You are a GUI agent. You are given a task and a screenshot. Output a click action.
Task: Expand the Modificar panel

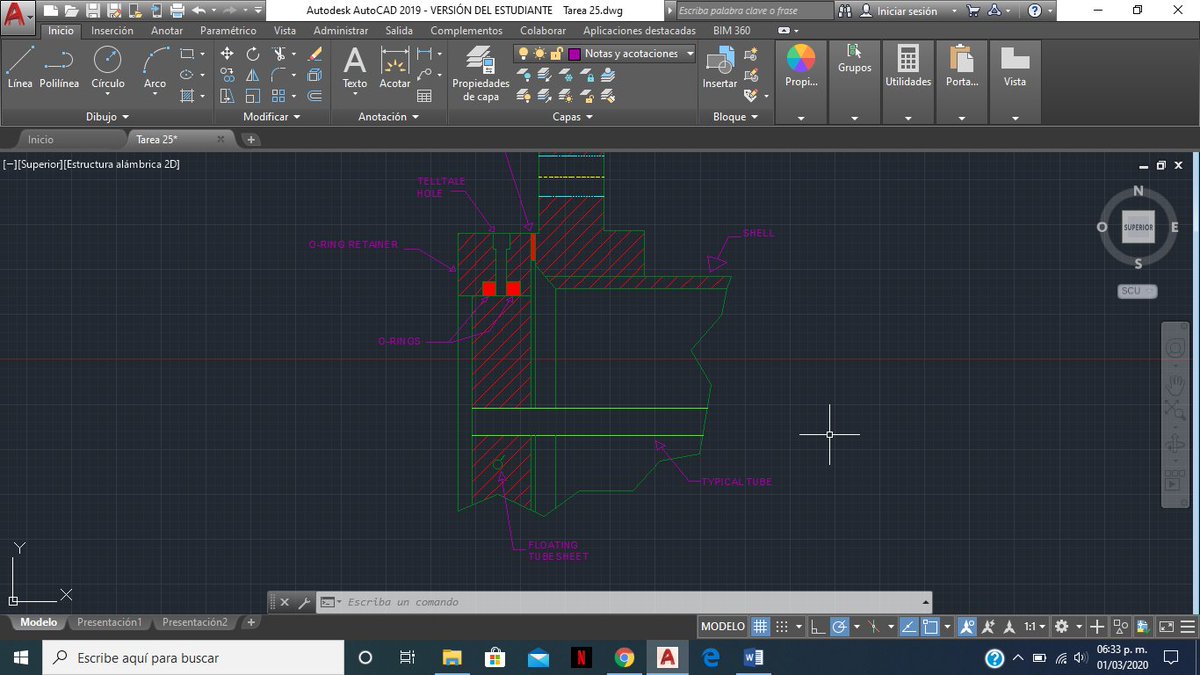tap(272, 117)
